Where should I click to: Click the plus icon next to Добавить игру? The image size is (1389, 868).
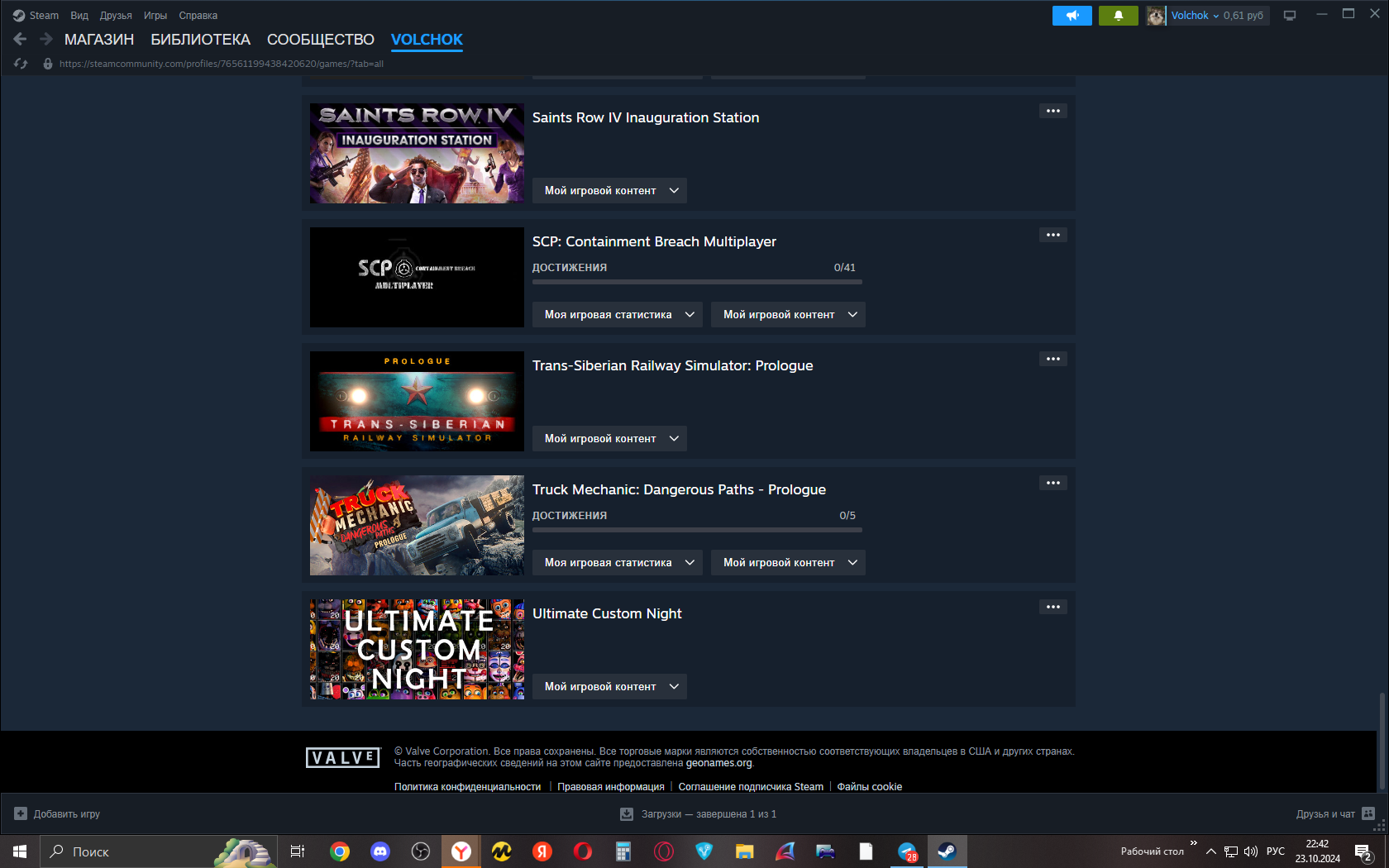click(21, 813)
